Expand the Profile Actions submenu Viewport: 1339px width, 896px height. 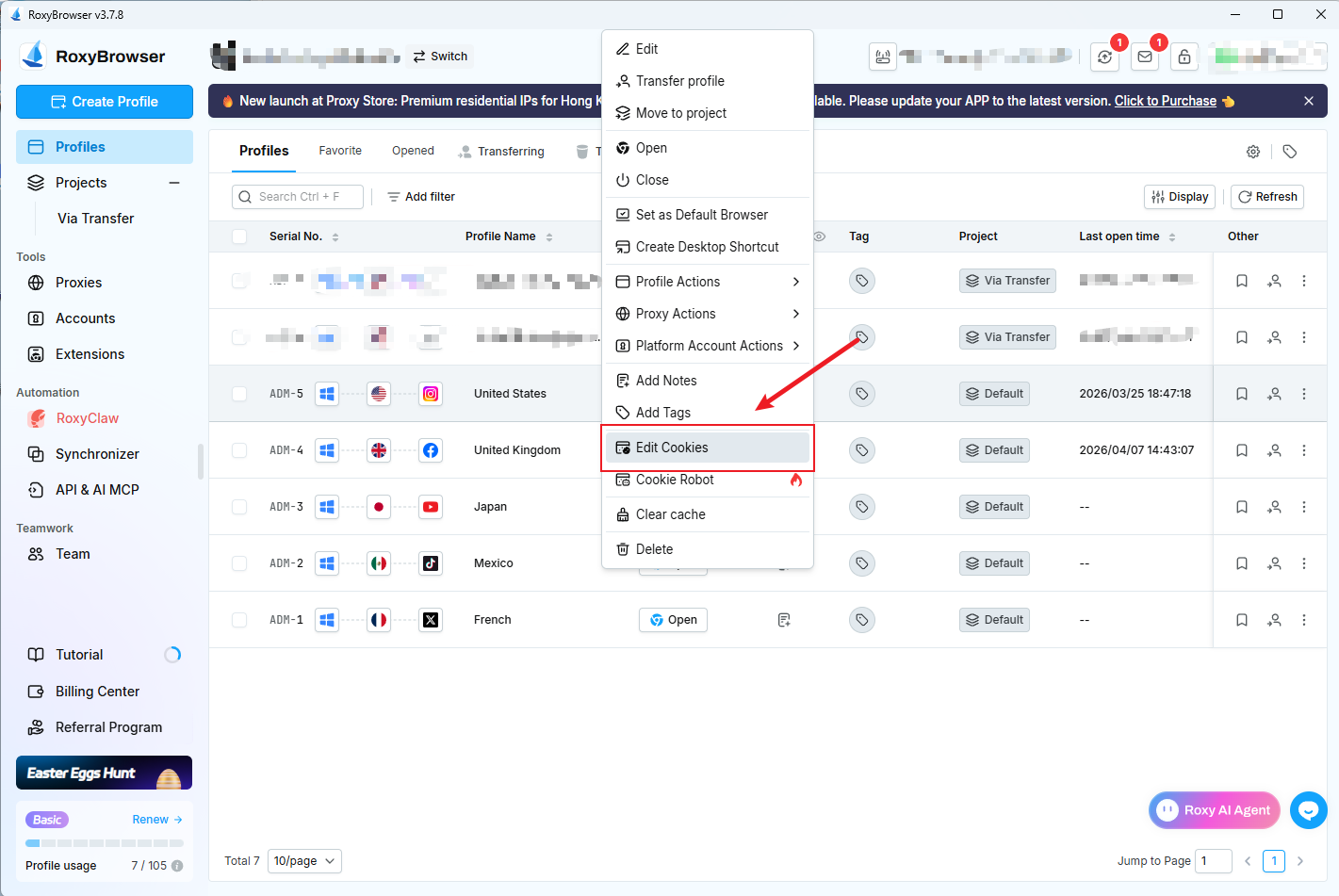(707, 282)
